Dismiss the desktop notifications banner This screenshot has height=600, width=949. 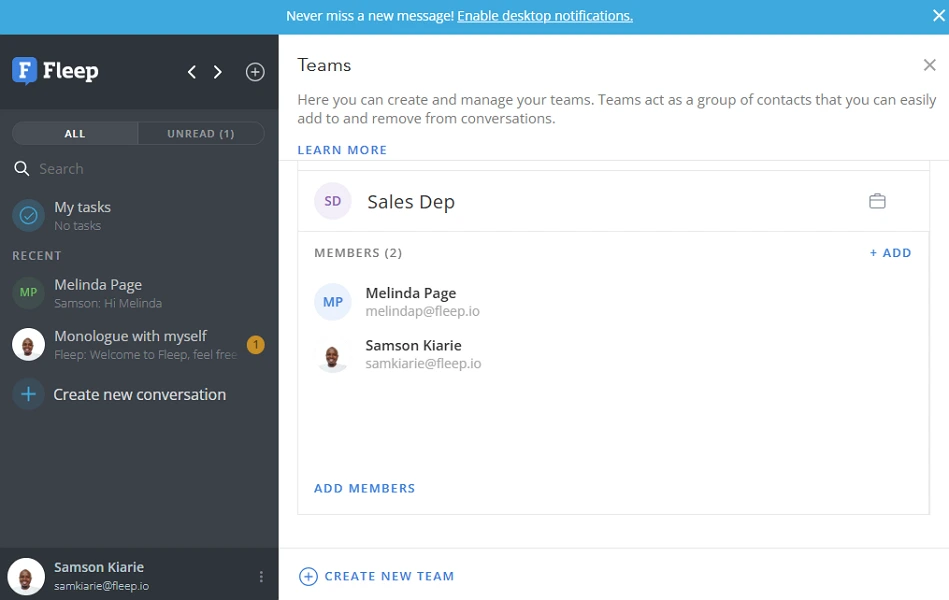937,16
